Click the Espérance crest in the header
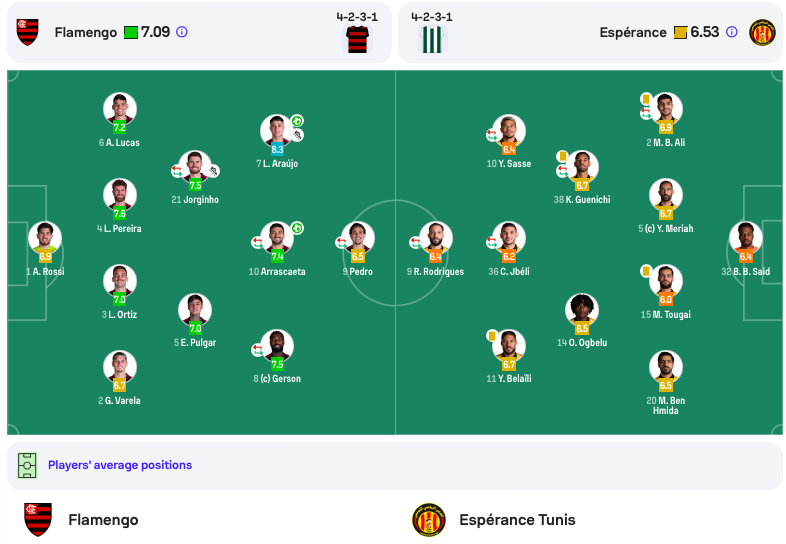The height and width of the screenshot is (544, 786). (x=762, y=33)
